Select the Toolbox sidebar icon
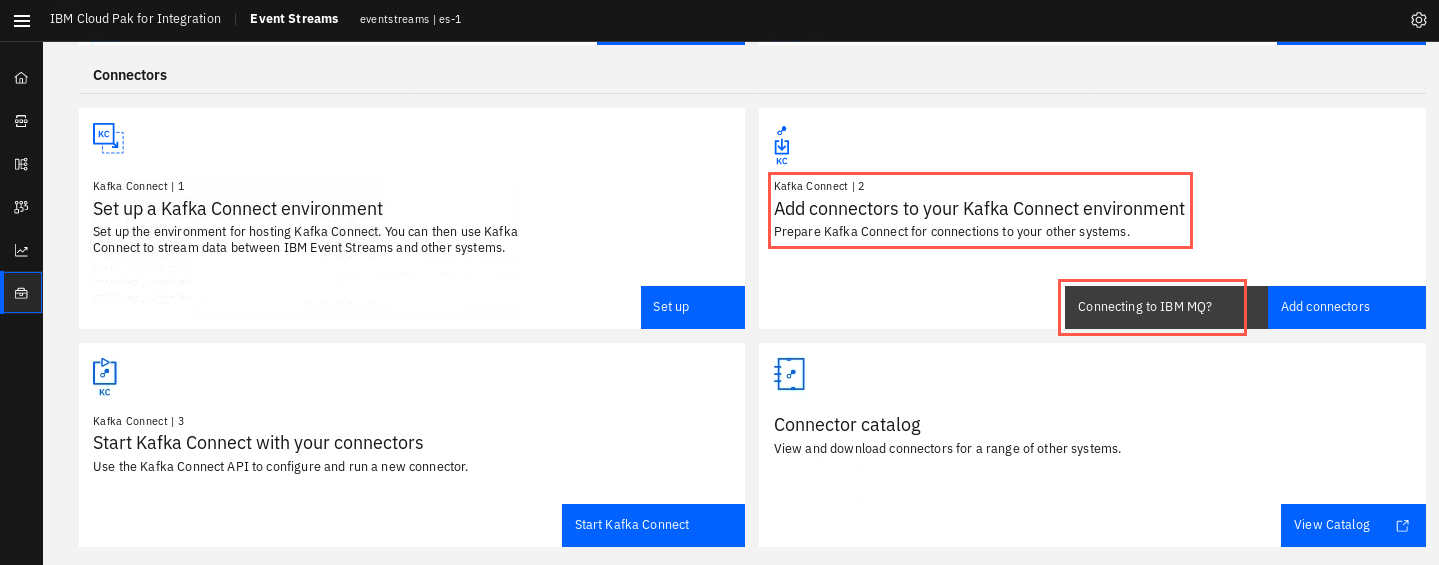Image resolution: width=1439 pixels, height=565 pixels. 21,293
